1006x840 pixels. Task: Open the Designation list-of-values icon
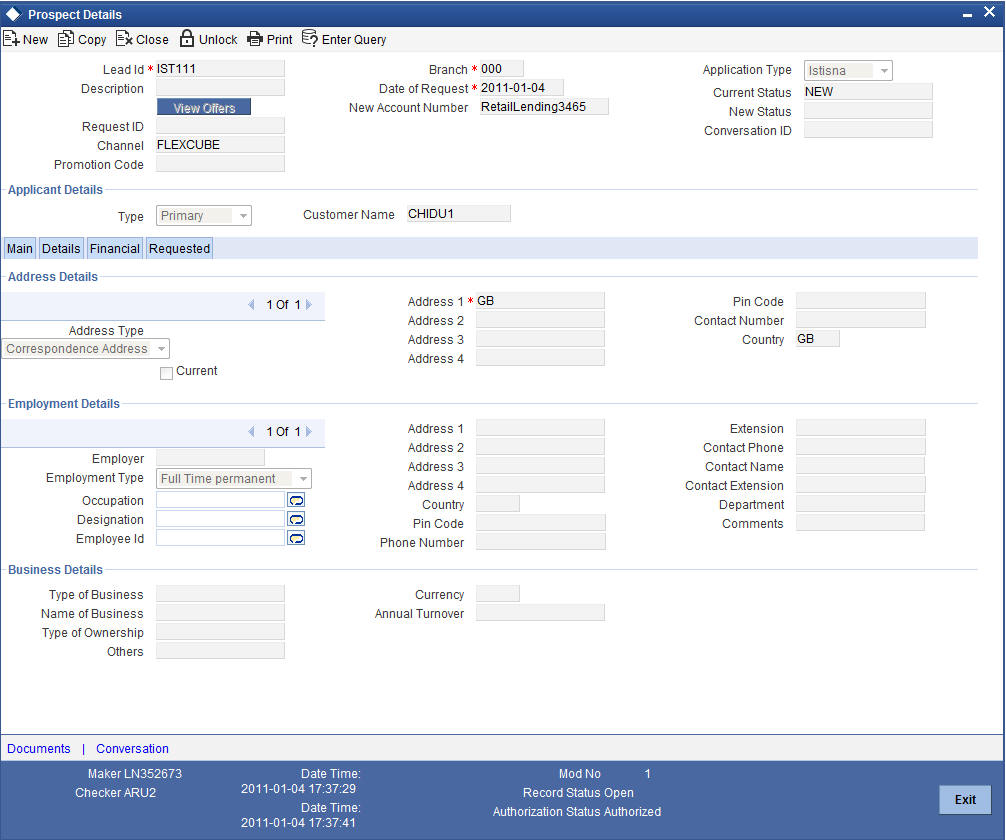pos(296,519)
